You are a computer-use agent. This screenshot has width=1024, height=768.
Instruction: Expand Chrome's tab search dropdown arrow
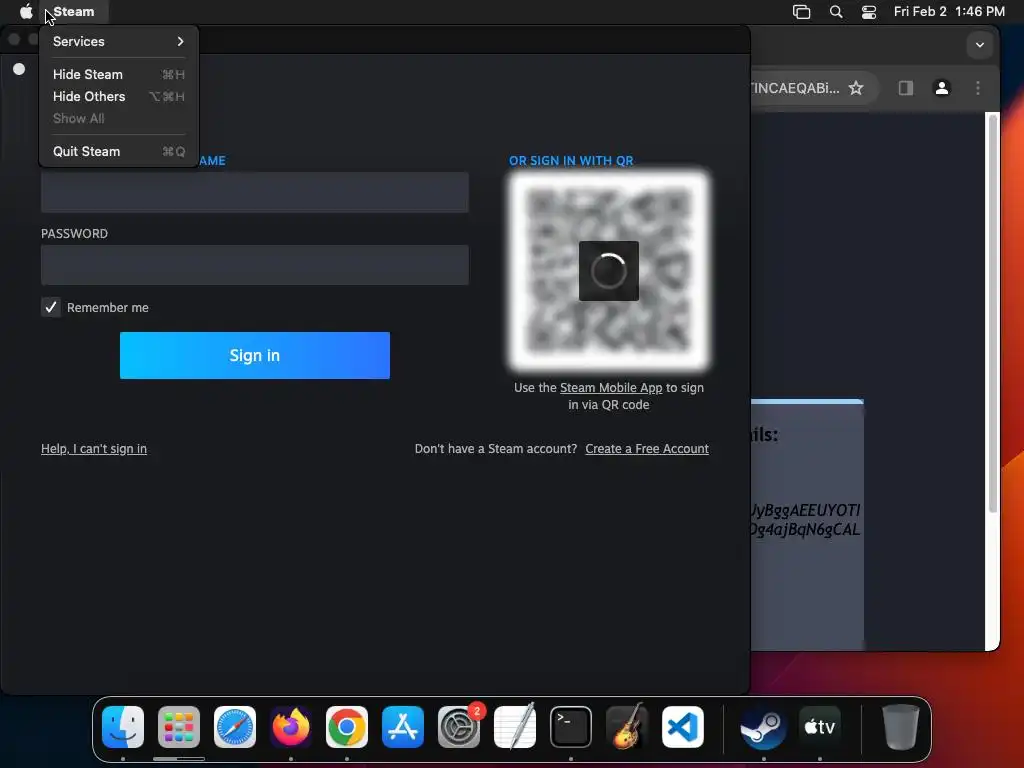980,45
